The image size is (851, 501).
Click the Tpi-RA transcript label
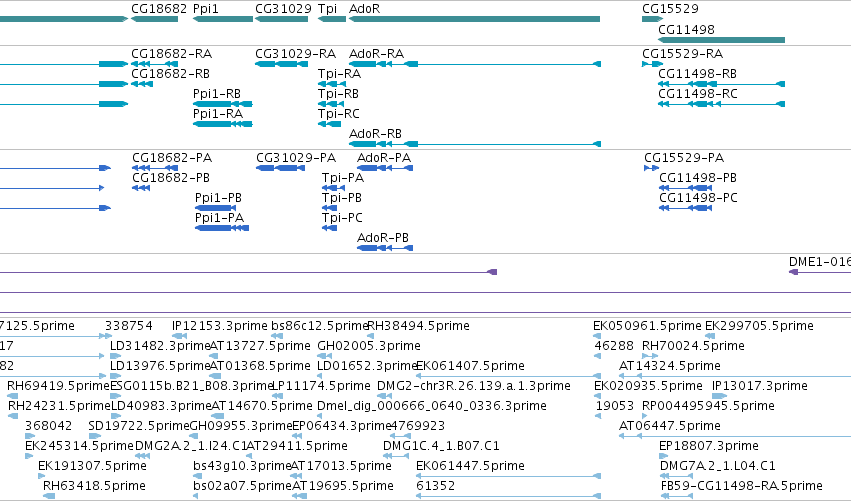pos(339,73)
